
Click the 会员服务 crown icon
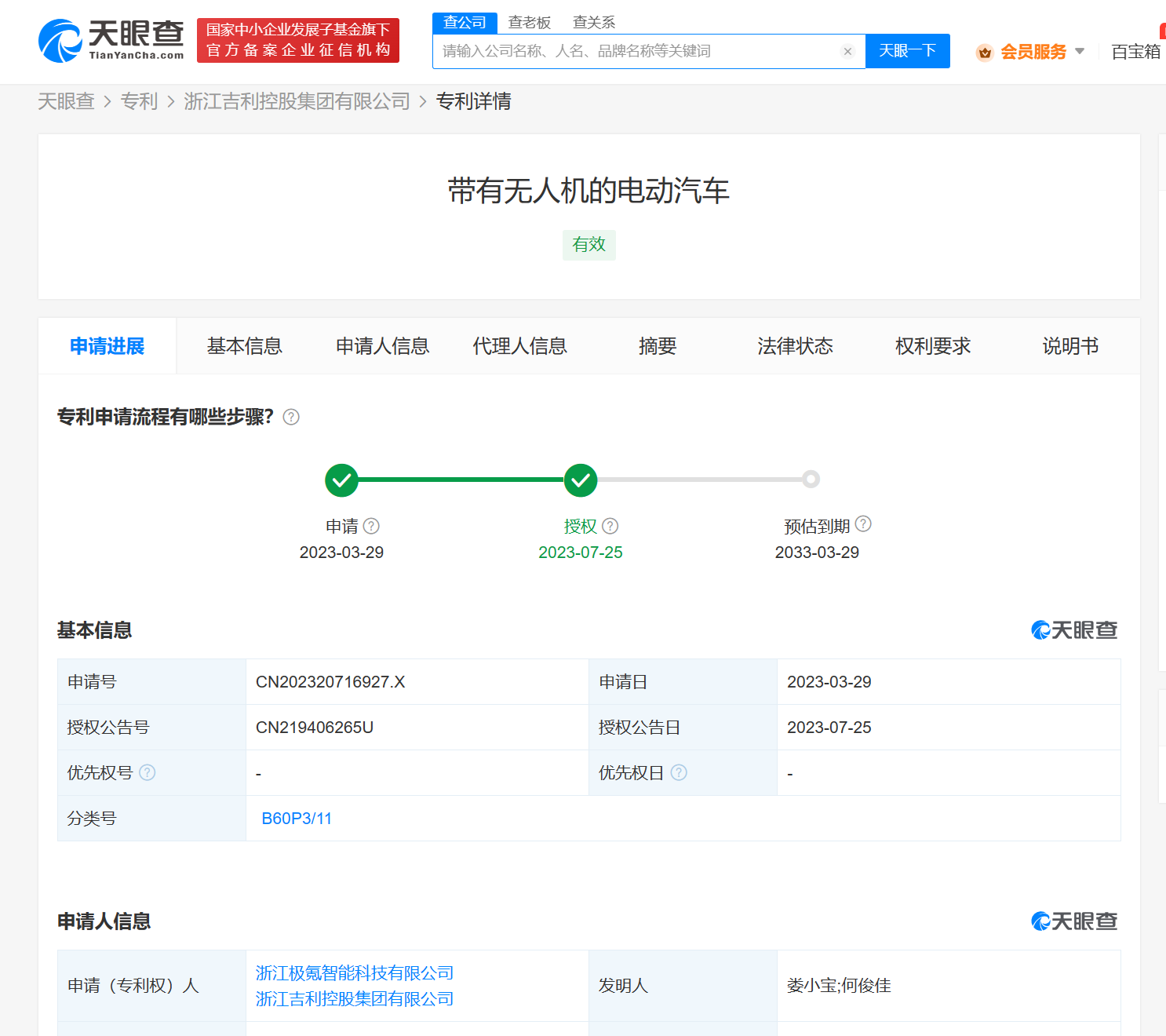tap(985, 53)
